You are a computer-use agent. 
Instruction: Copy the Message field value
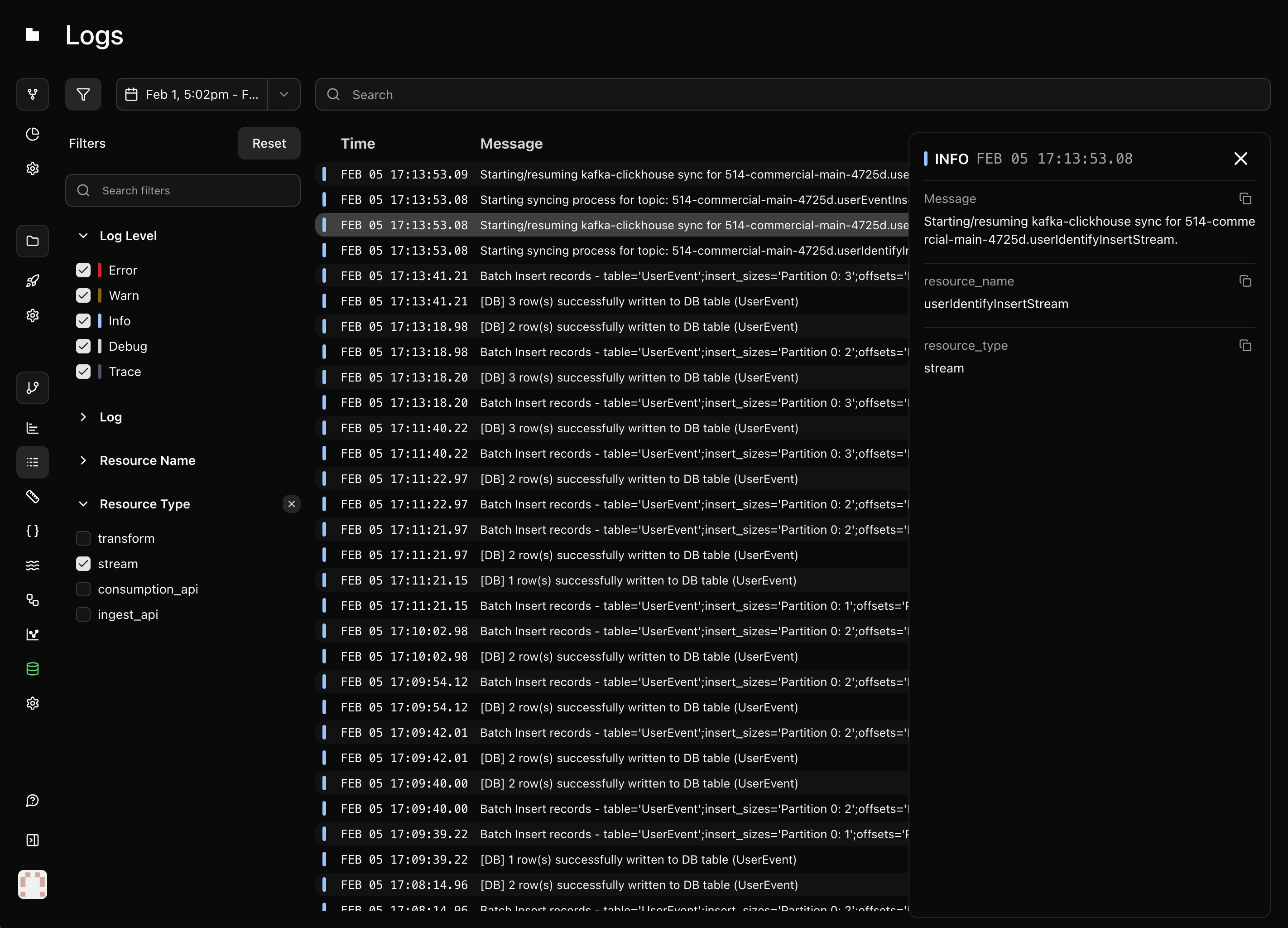[1245, 198]
